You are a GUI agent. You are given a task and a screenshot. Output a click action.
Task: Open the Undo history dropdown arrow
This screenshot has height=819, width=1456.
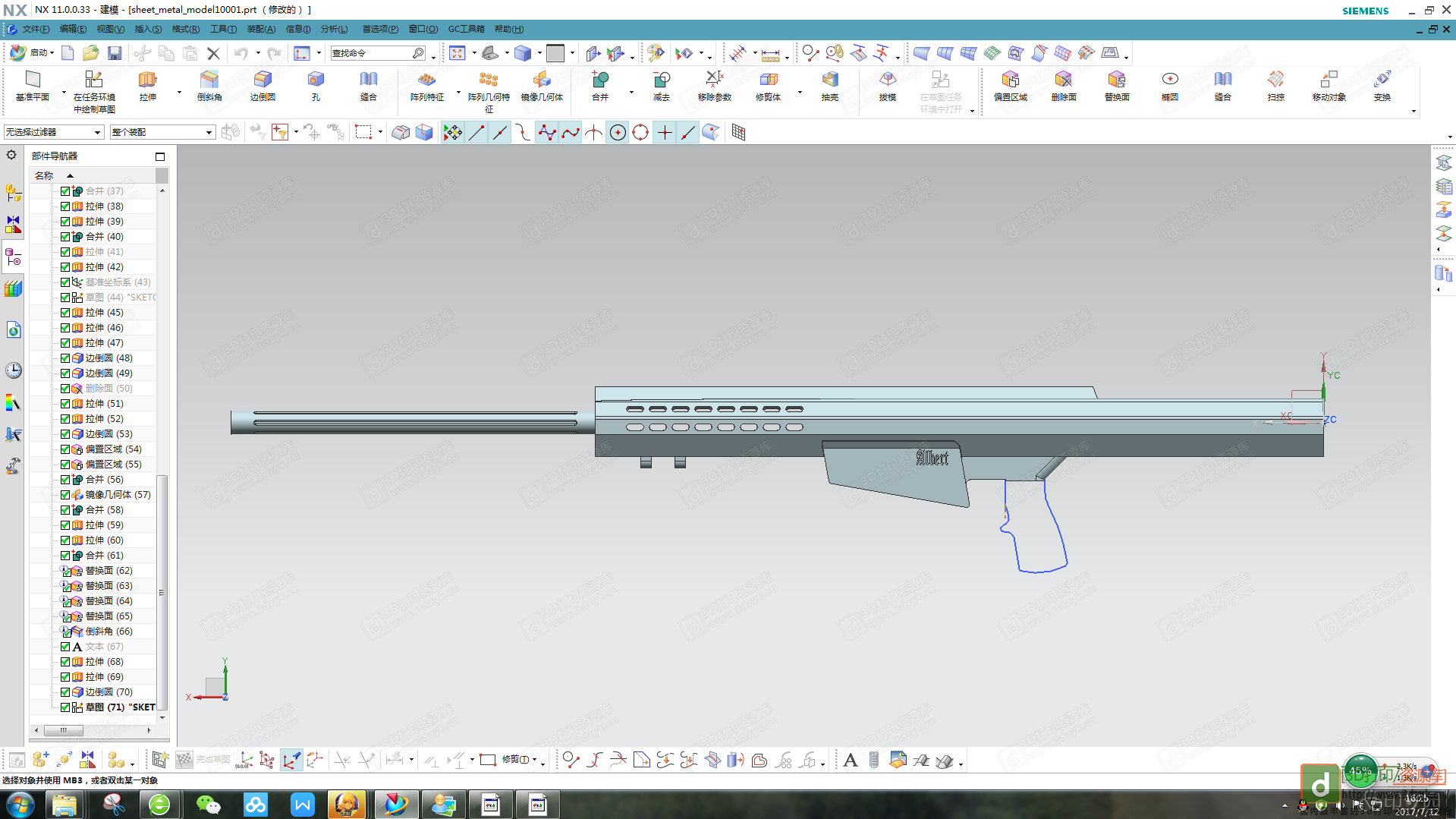point(257,53)
